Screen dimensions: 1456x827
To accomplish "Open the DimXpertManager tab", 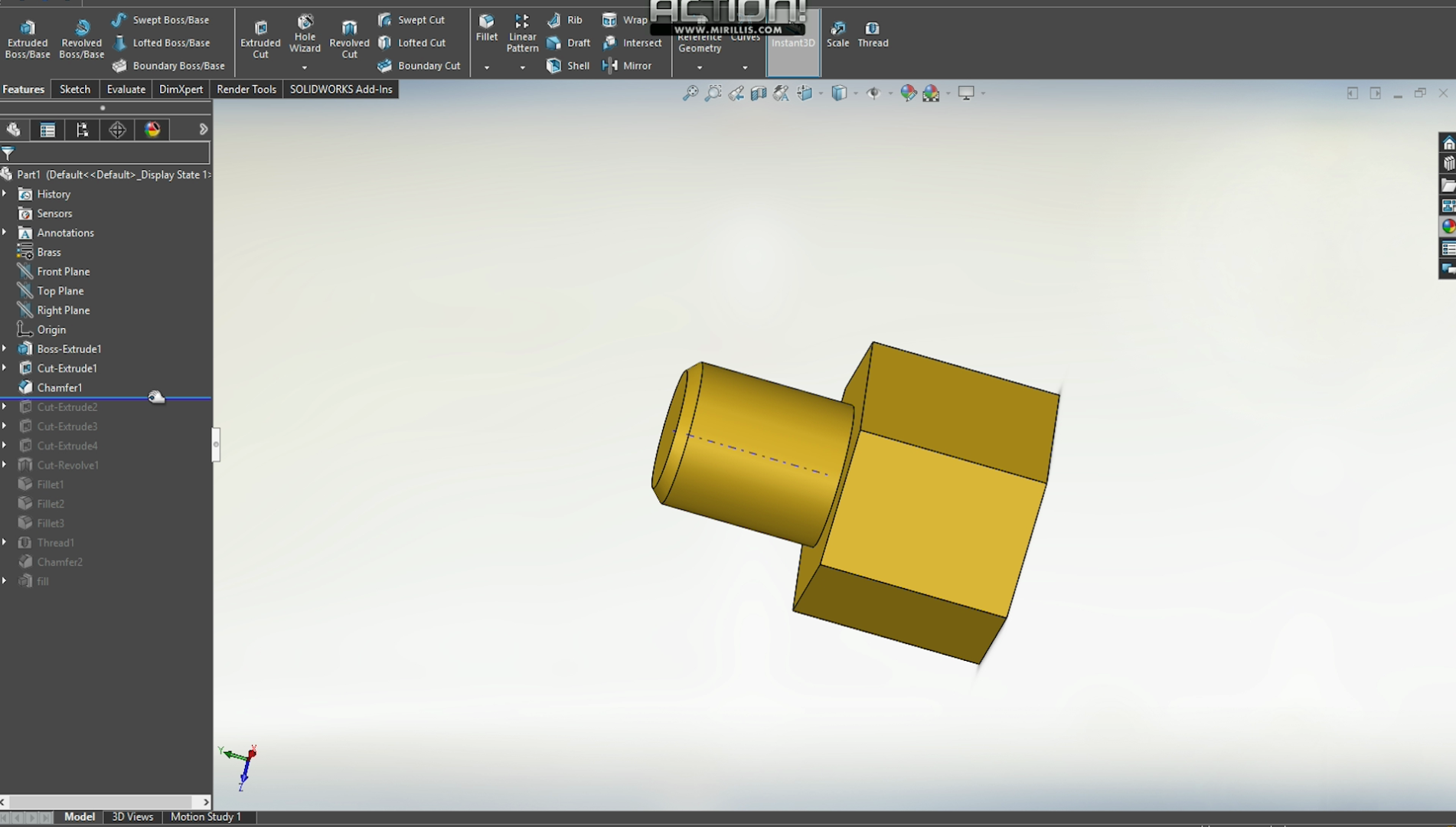I will click(117, 129).
